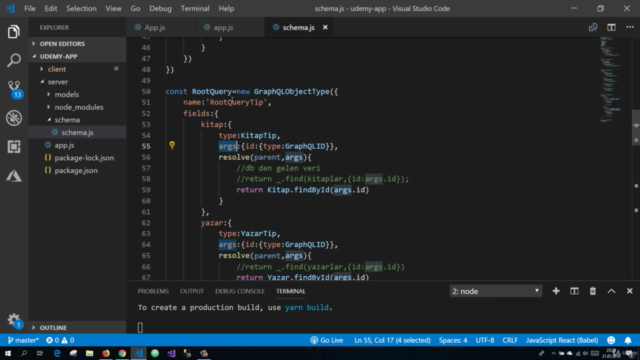
Task: Open package-lock.json in explorer
Action: click(77, 158)
